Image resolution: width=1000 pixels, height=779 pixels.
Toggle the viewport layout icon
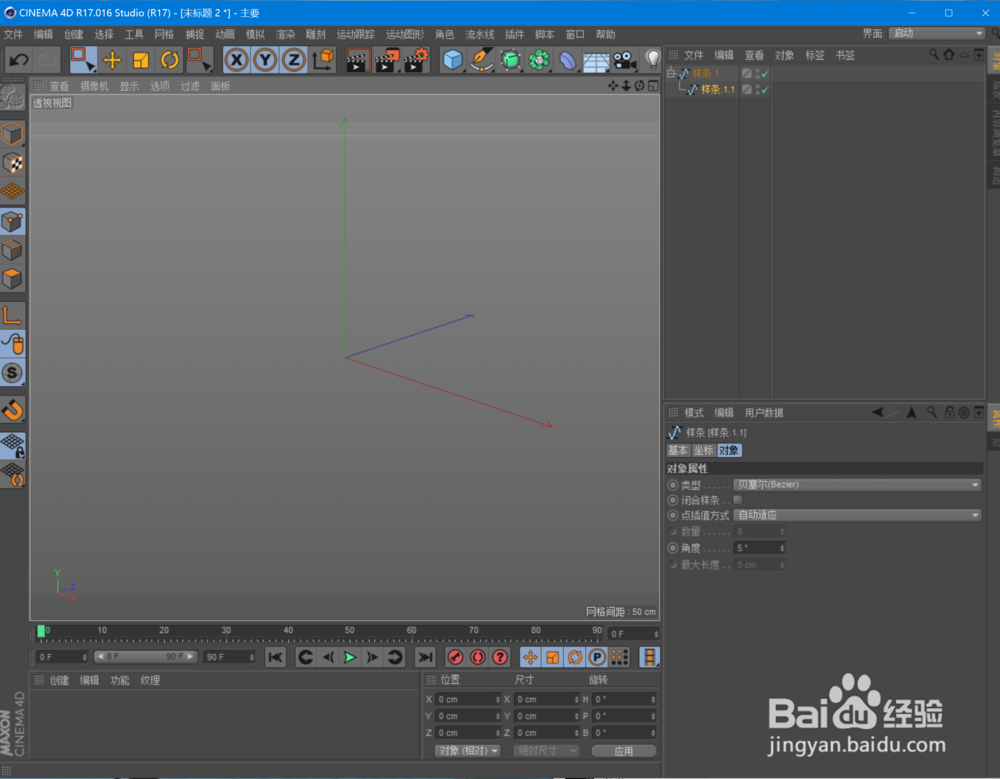pos(653,85)
